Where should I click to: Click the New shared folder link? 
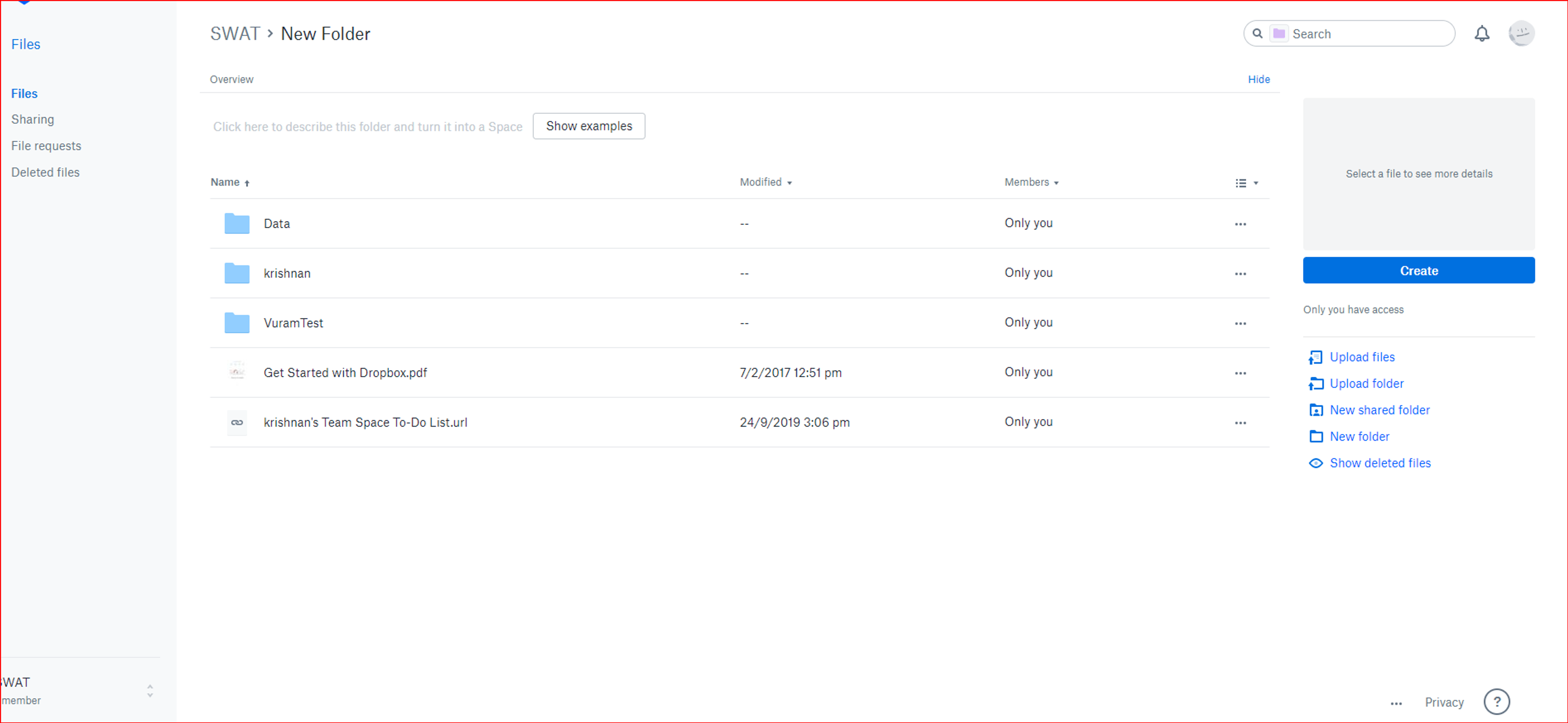coord(1379,410)
